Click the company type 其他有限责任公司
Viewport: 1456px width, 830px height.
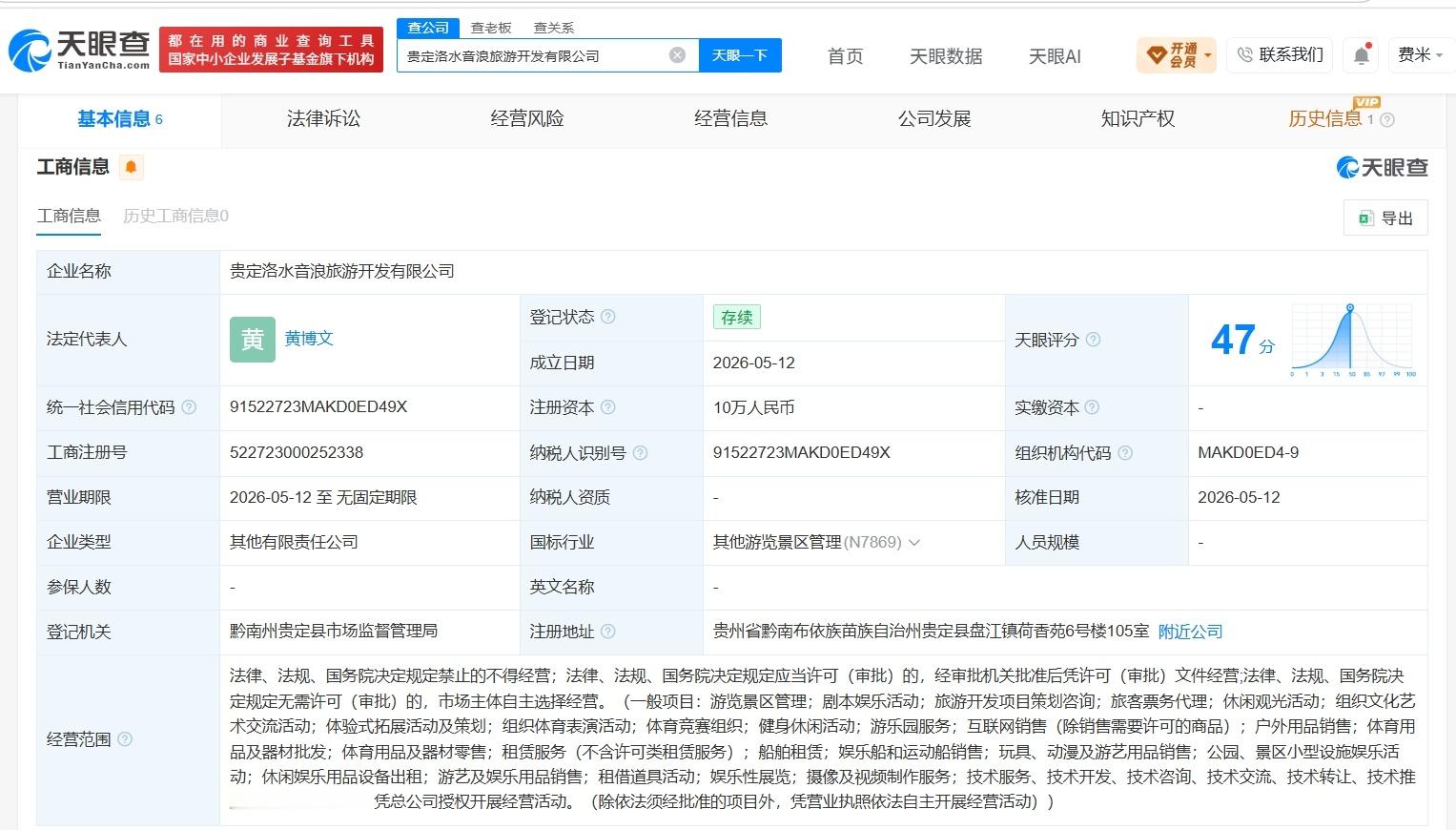click(x=294, y=542)
